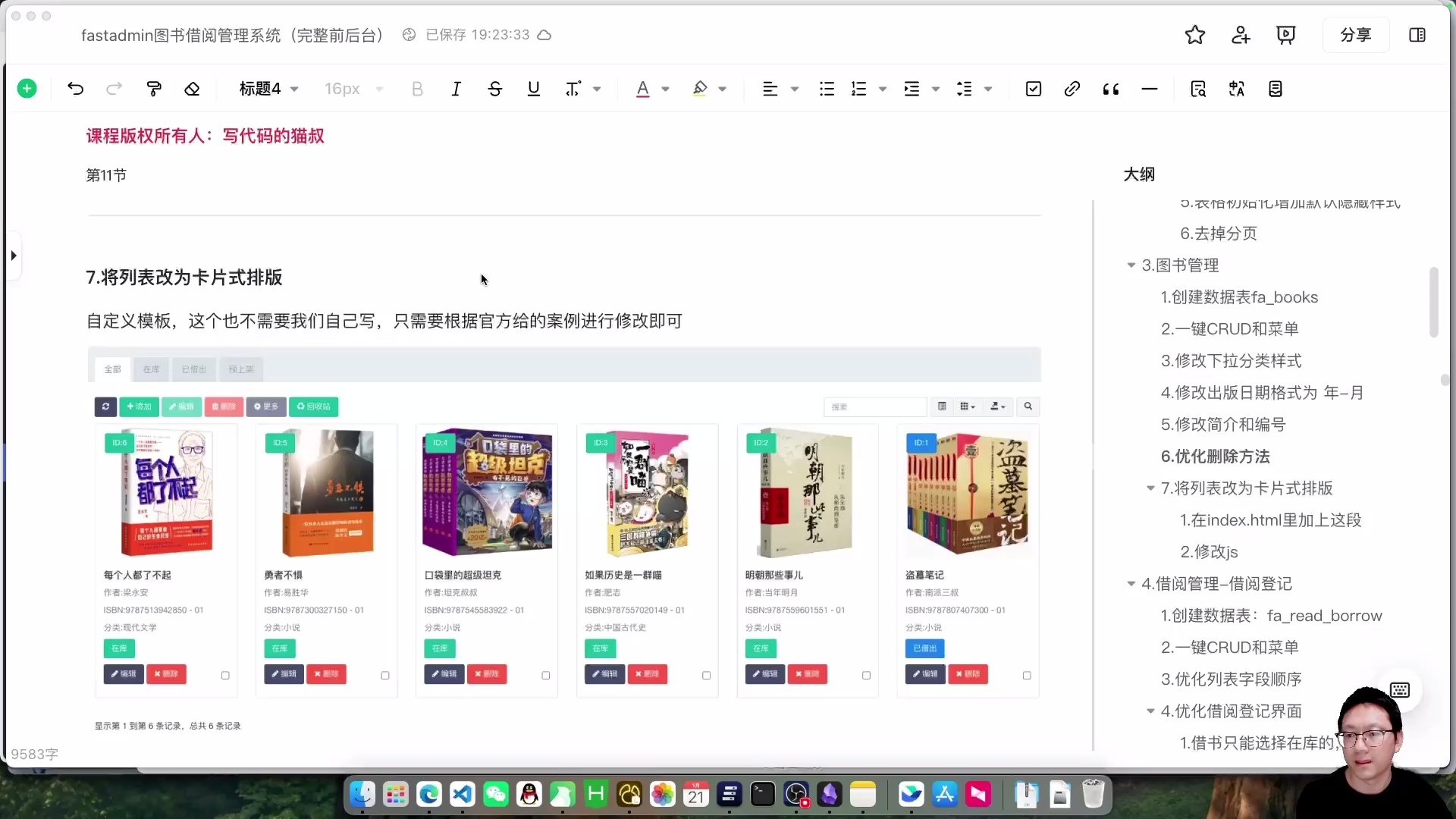Insert a block quote
1456x819 pixels.
[1111, 89]
